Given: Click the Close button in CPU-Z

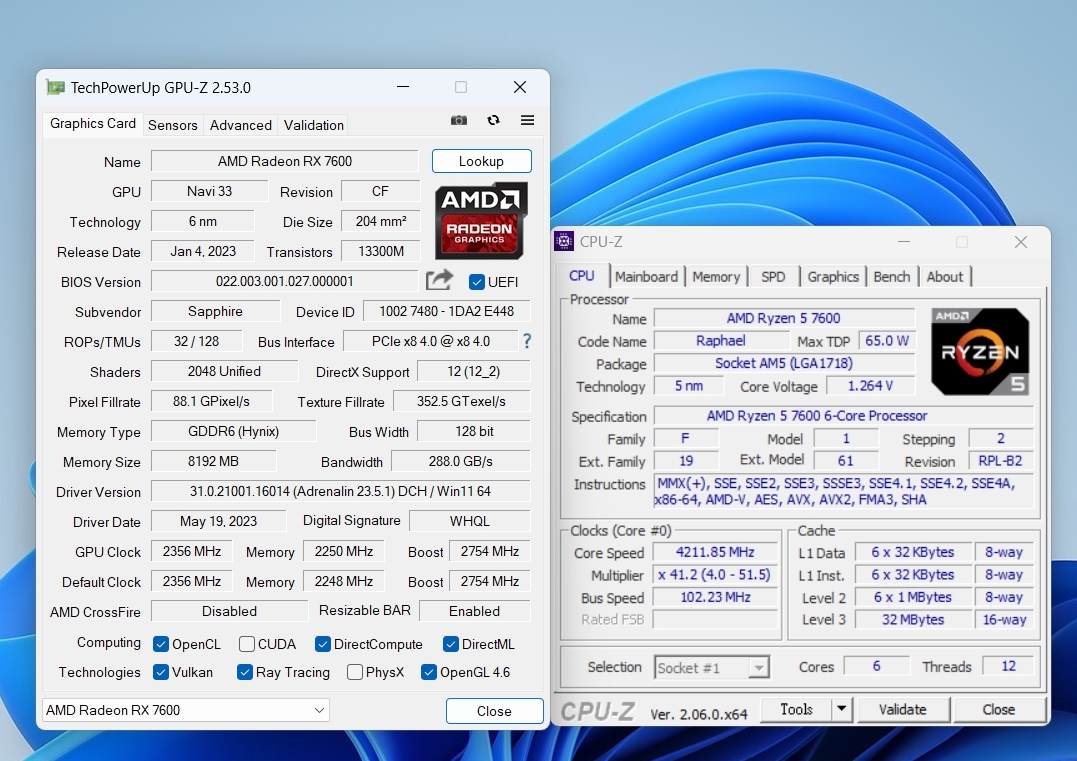Looking at the screenshot, I should (999, 709).
